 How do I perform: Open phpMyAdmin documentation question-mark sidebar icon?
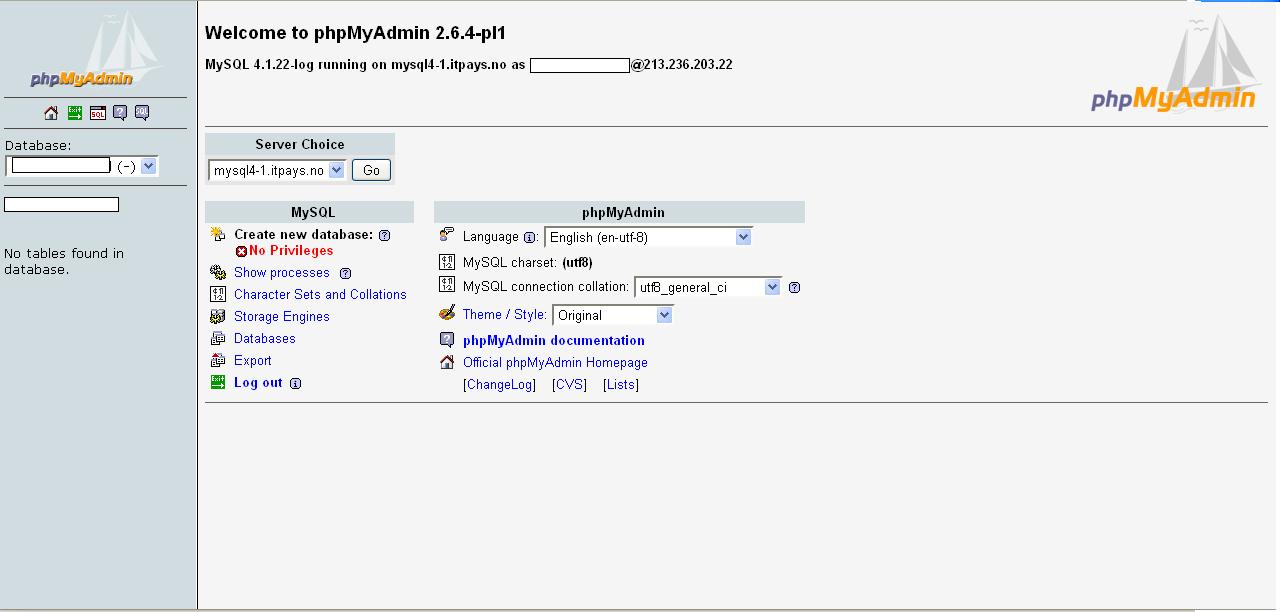coord(120,113)
